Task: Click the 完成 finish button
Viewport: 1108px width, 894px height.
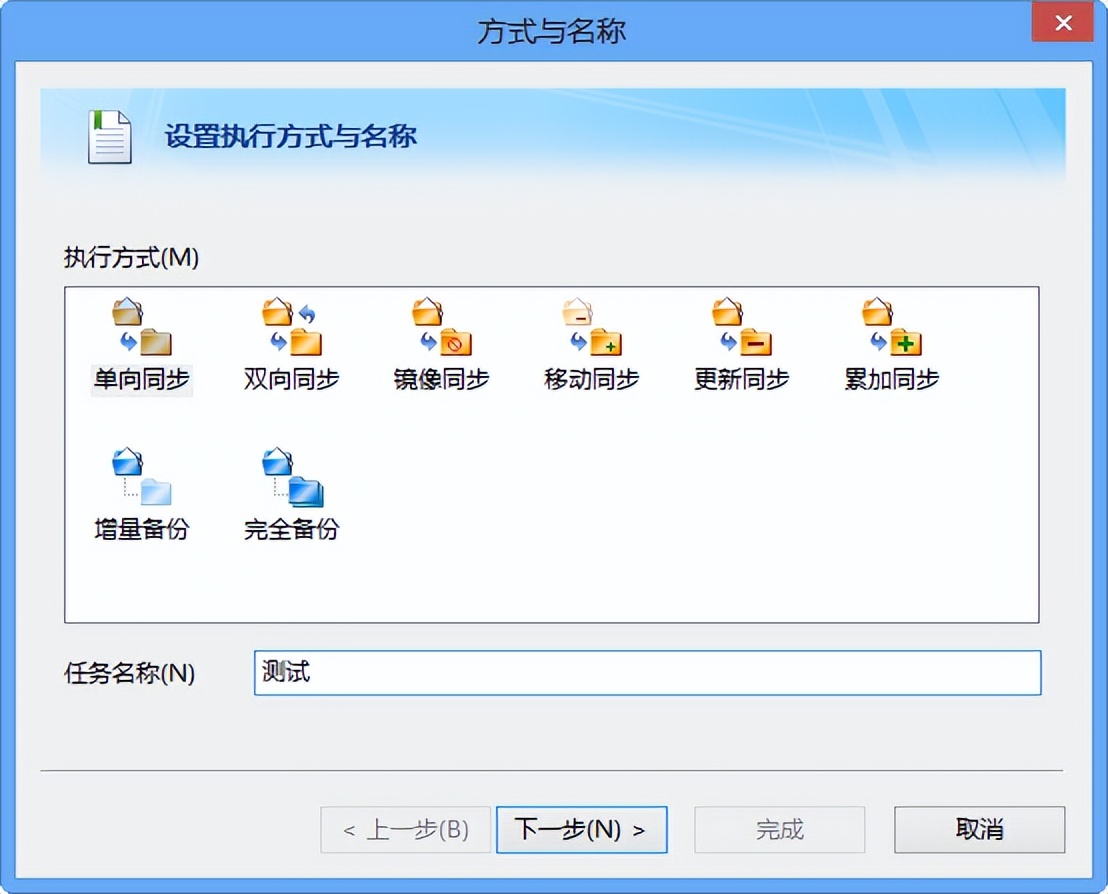Action: click(x=779, y=829)
